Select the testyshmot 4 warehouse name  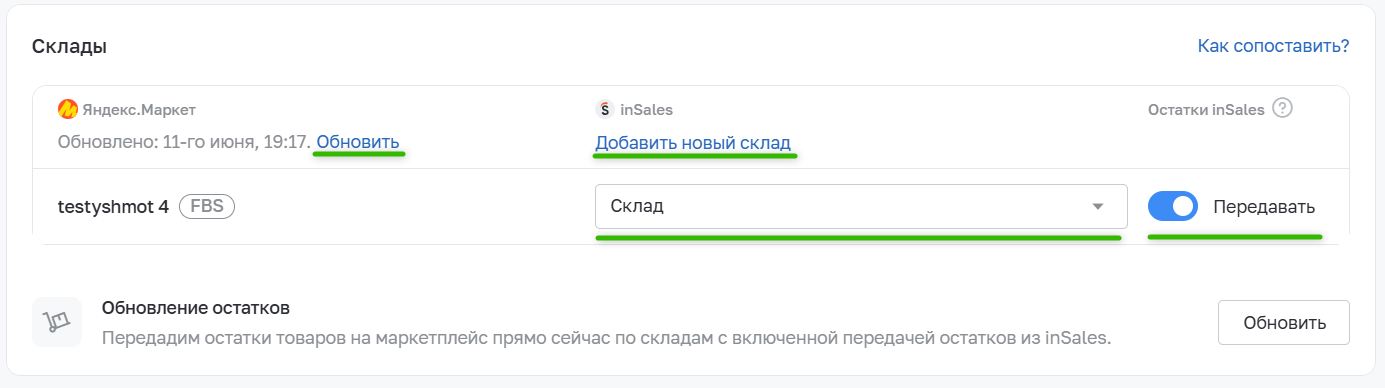coord(113,207)
